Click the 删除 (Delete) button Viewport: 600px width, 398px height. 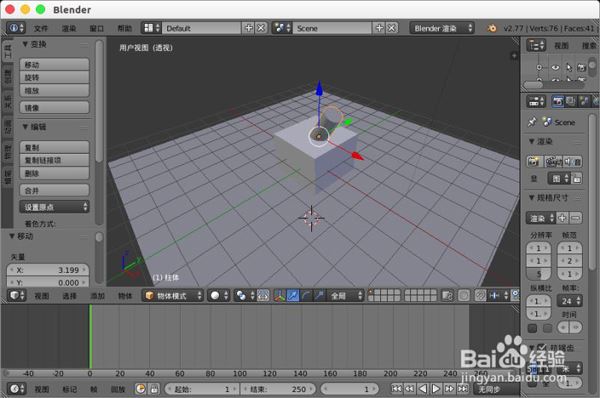pos(54,173)
